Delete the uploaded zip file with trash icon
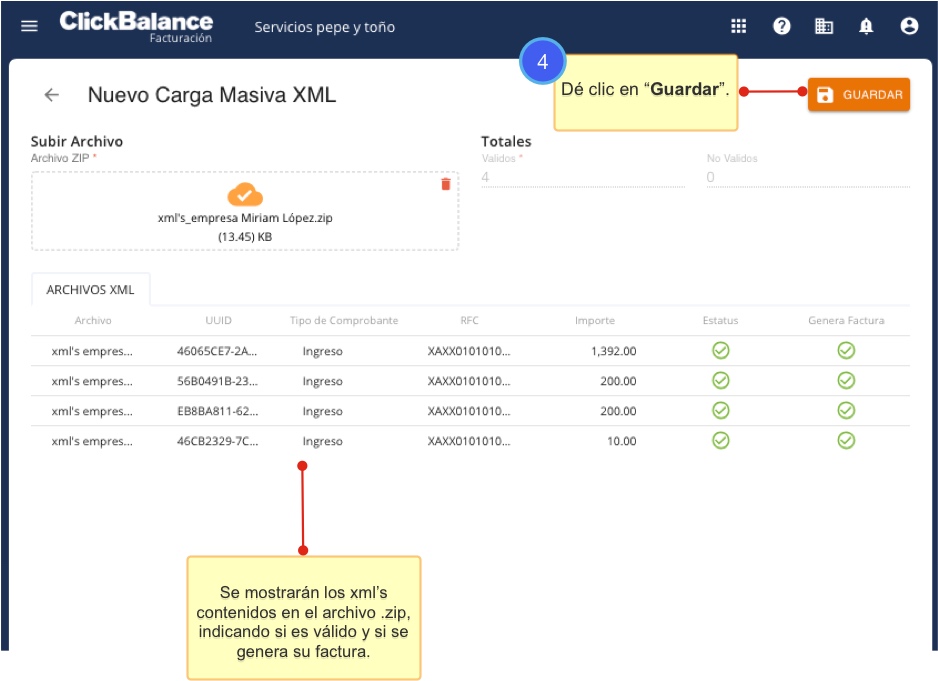This screenshot has width=938, height=681. coord(446,184)
